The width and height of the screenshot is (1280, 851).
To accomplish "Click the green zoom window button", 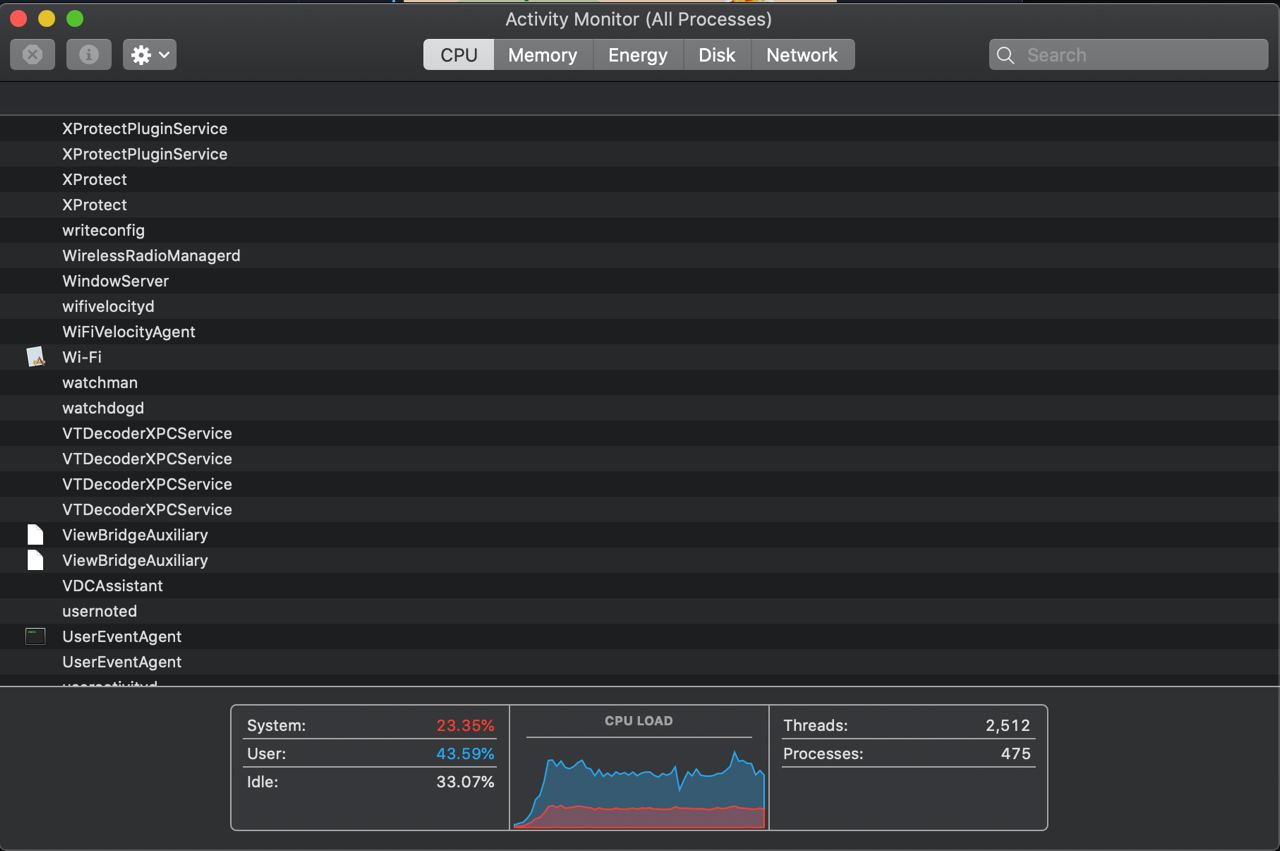I will [x=75, y=19].
